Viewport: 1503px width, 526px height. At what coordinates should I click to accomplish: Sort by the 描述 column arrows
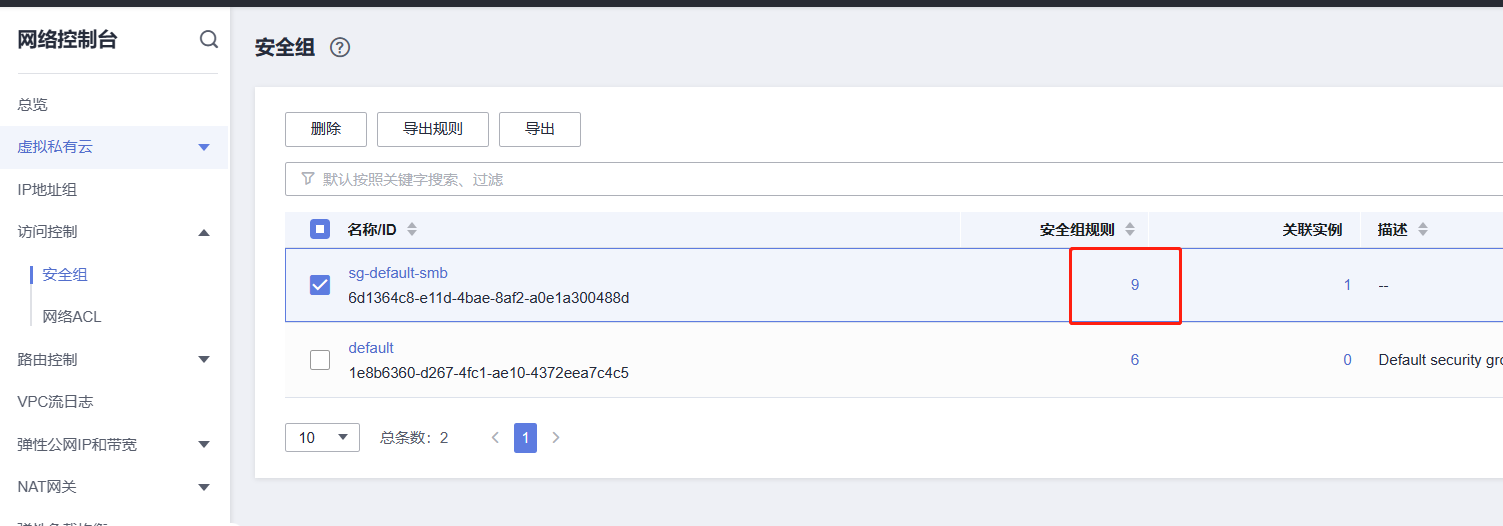[x=1422, y=229]
